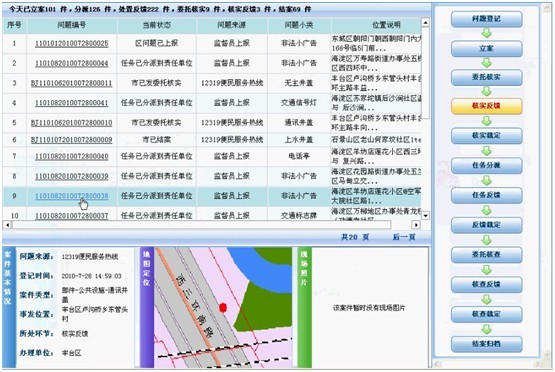Sort by 当前状态 column header

[x=156, y=25]
